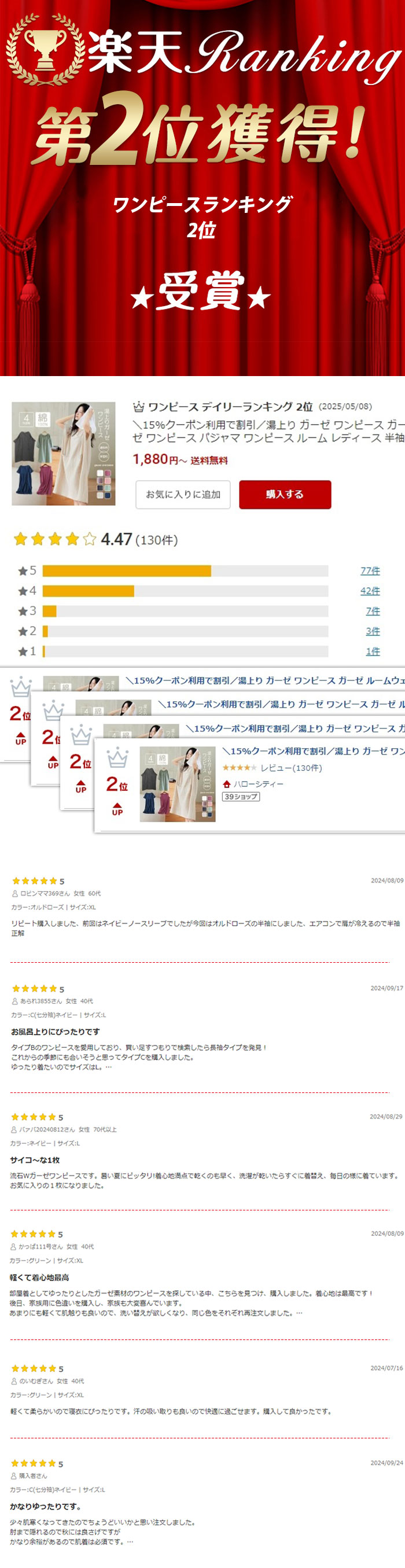The image size is (405, 1568).
Task: Open the 3件 two-star reviews link
Action: [x=373, y=631]
